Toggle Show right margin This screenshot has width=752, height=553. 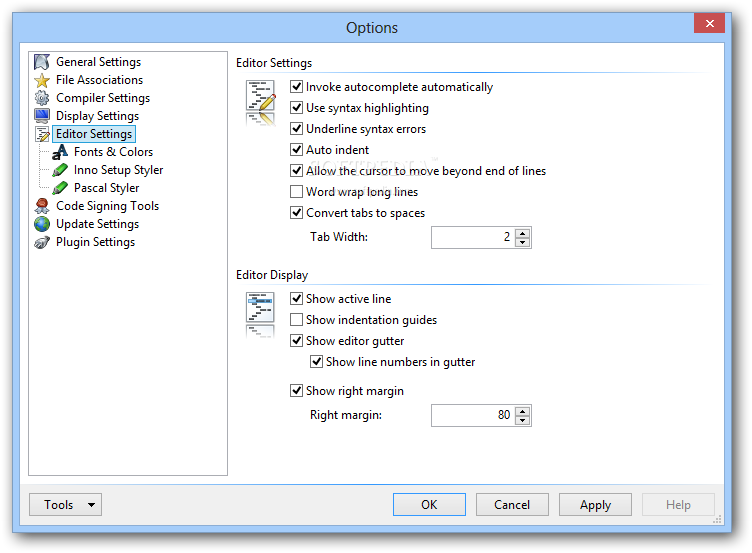tap(296, 391)
